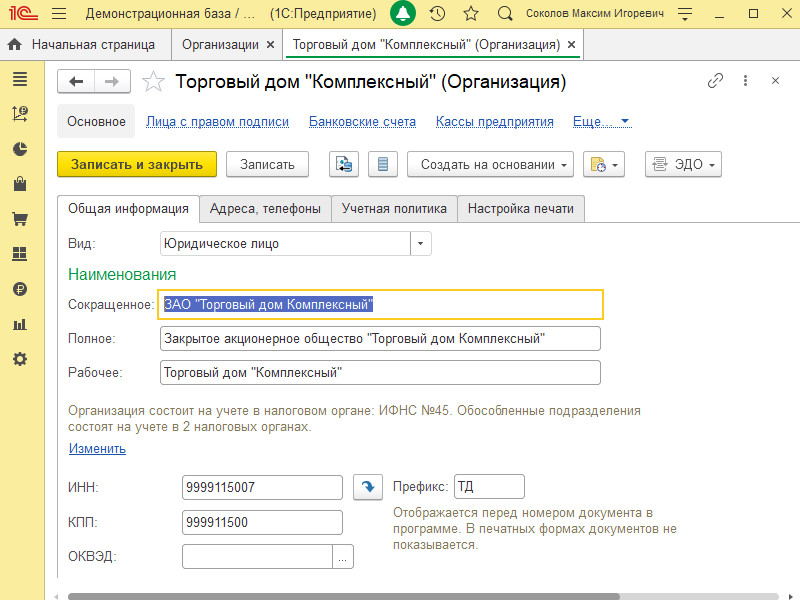Switch to the Учетная политика tab
The width and height of the screenshot is (800, 600).
pyautogui.click(x=394, y=209)
